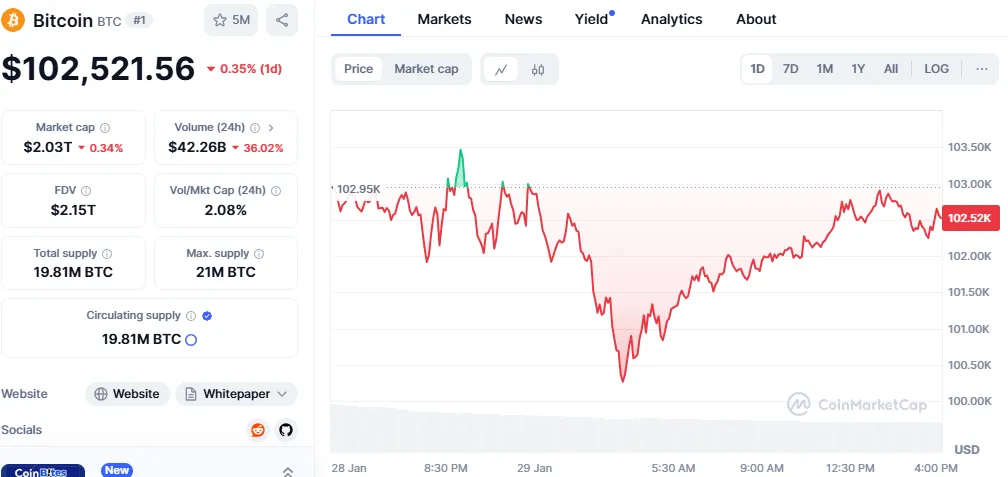Expand the Whitepaper dropdown
The width and height of the screenshot is (1008, 477).
[236, 394]
